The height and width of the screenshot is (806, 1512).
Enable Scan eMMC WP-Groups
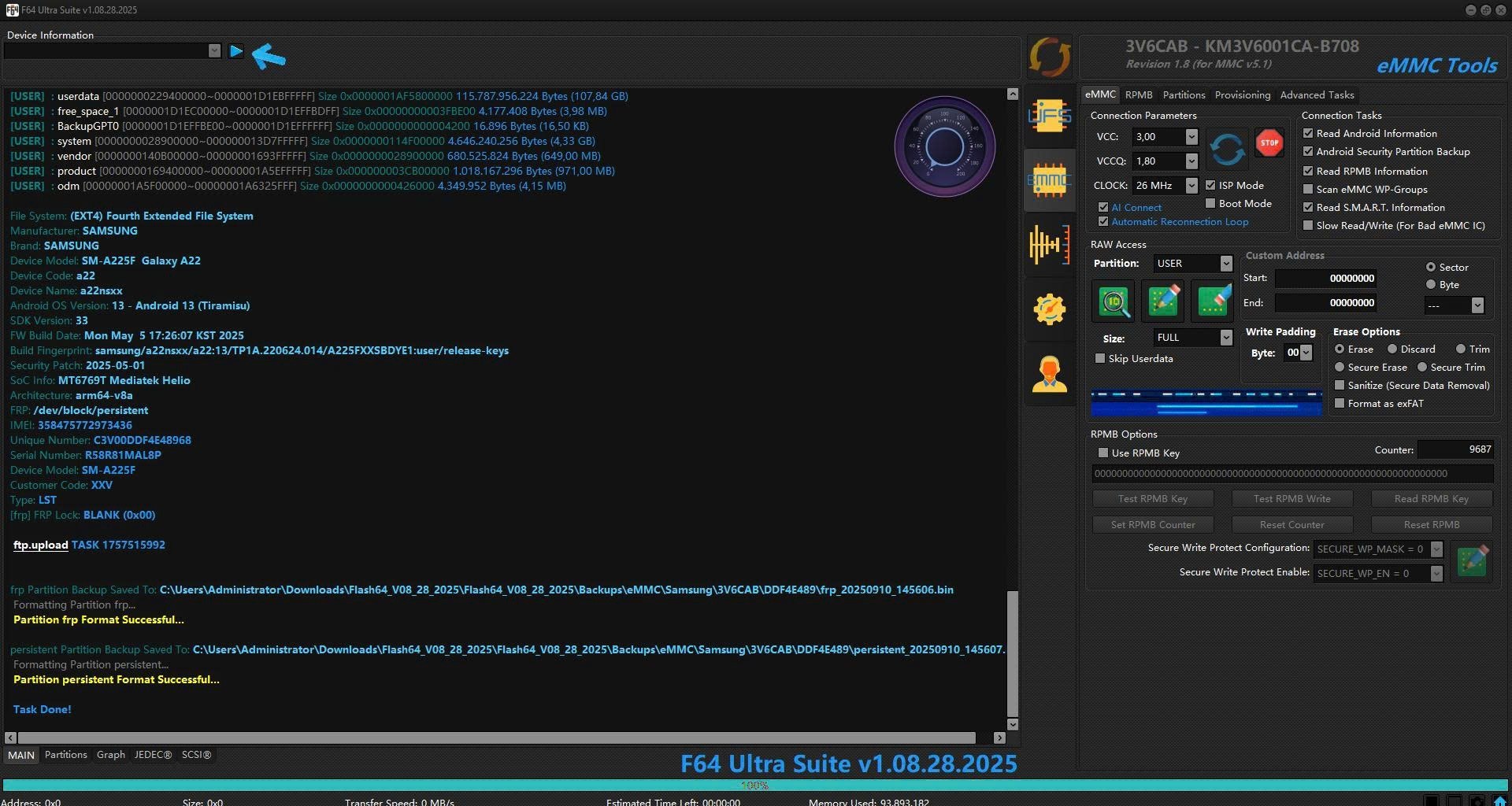coord(1308,190)
